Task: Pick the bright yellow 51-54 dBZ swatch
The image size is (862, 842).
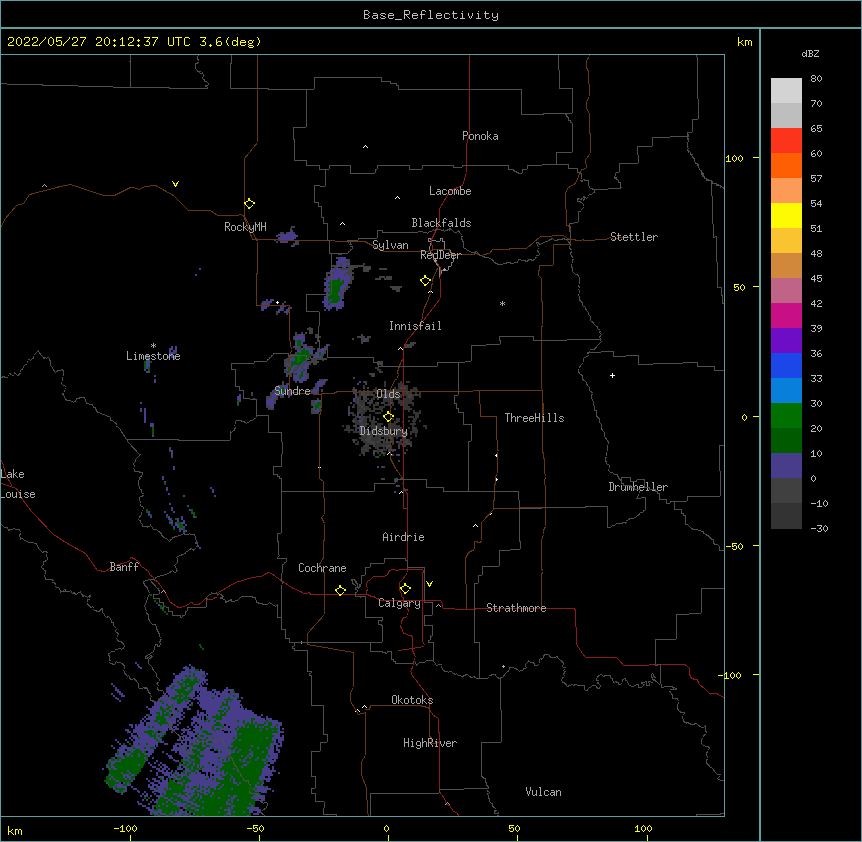Action: point(786,215)
